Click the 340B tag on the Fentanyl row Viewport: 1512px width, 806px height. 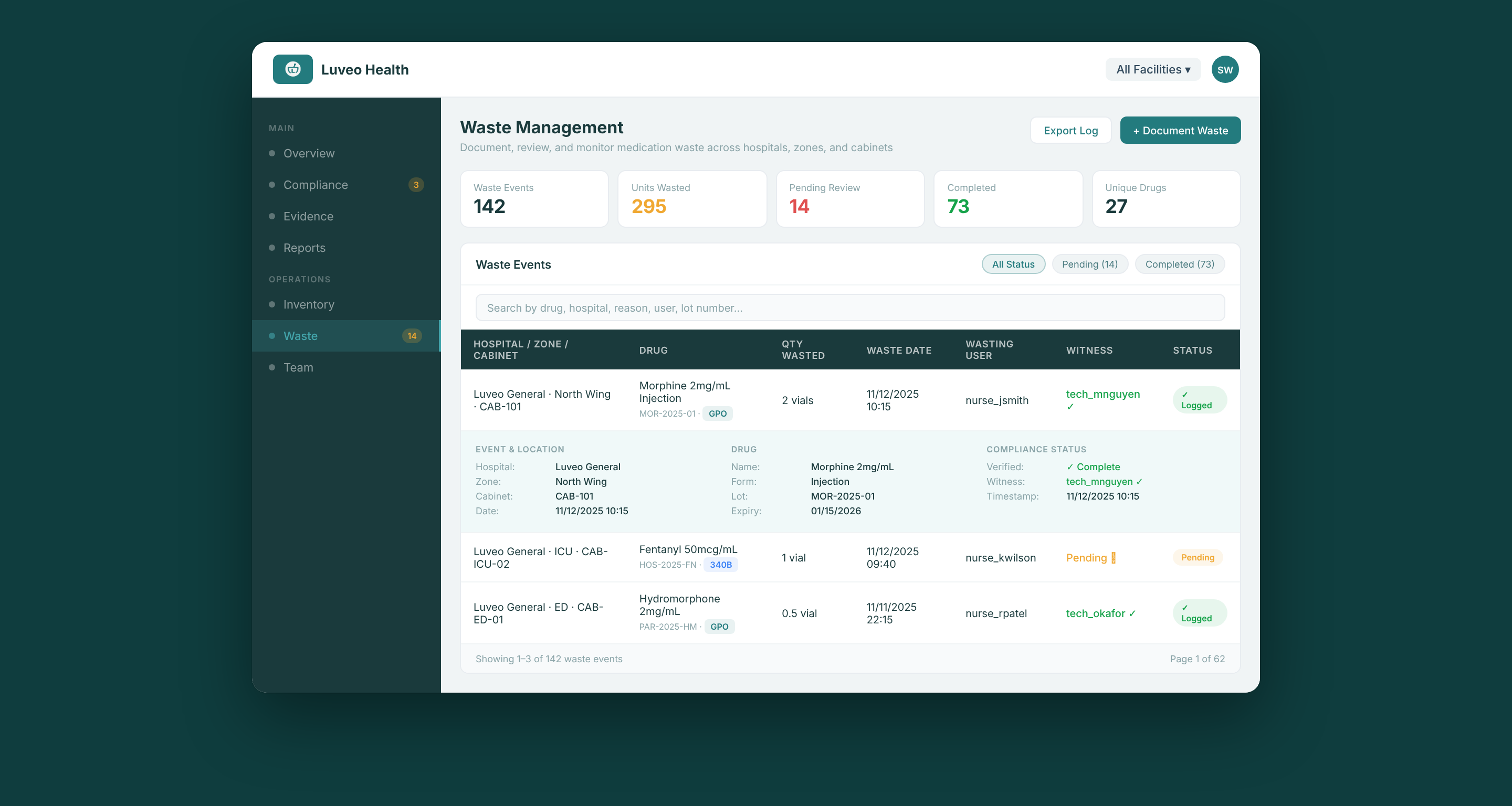point(721,565)
